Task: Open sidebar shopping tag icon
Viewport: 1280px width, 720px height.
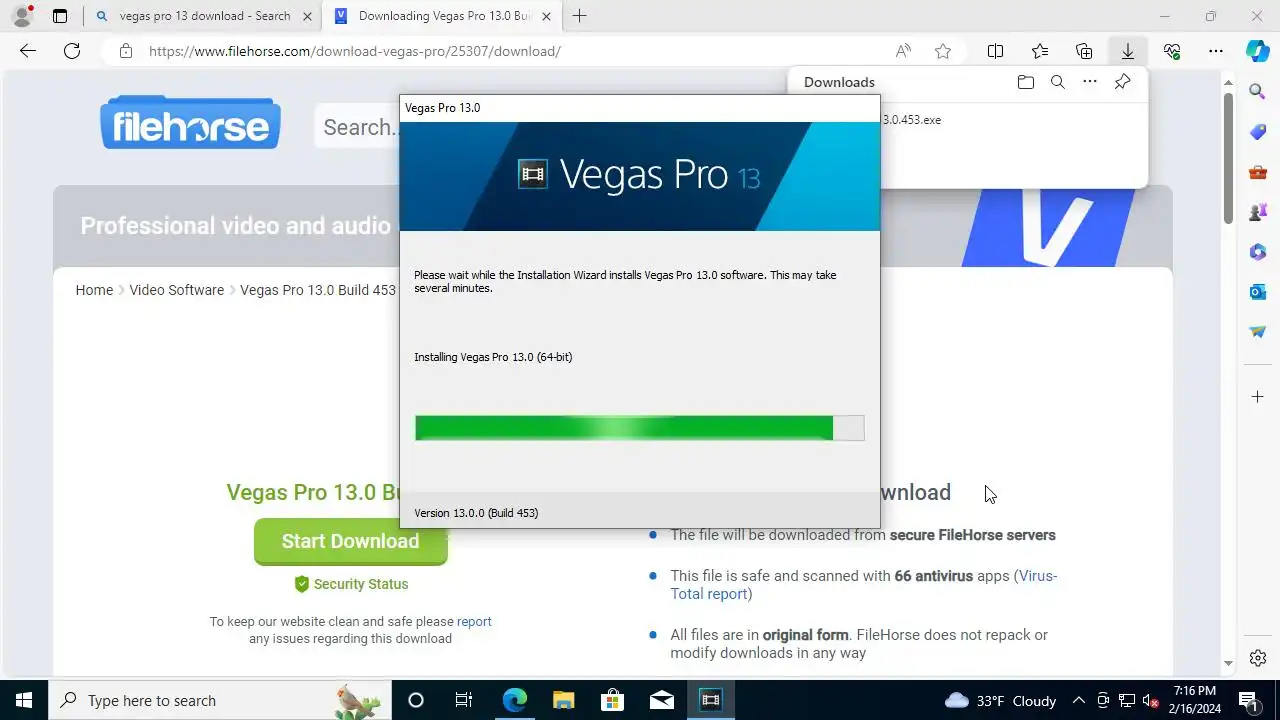Action: click(1258, 132)
